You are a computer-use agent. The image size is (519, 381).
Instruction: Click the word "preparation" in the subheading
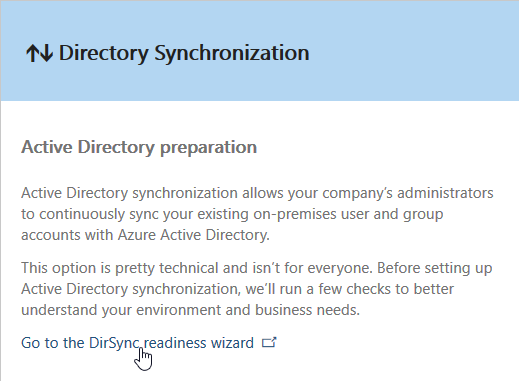point(209,148)
